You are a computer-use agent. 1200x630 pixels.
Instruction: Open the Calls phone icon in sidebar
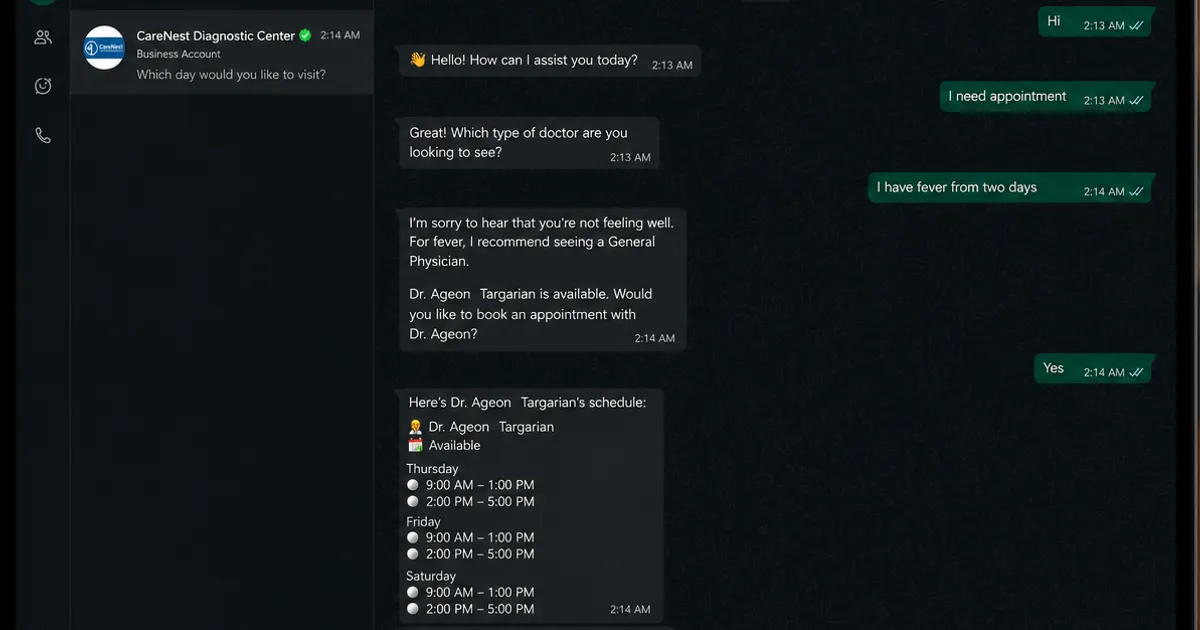pyautogui.click(x=43, y=136)
